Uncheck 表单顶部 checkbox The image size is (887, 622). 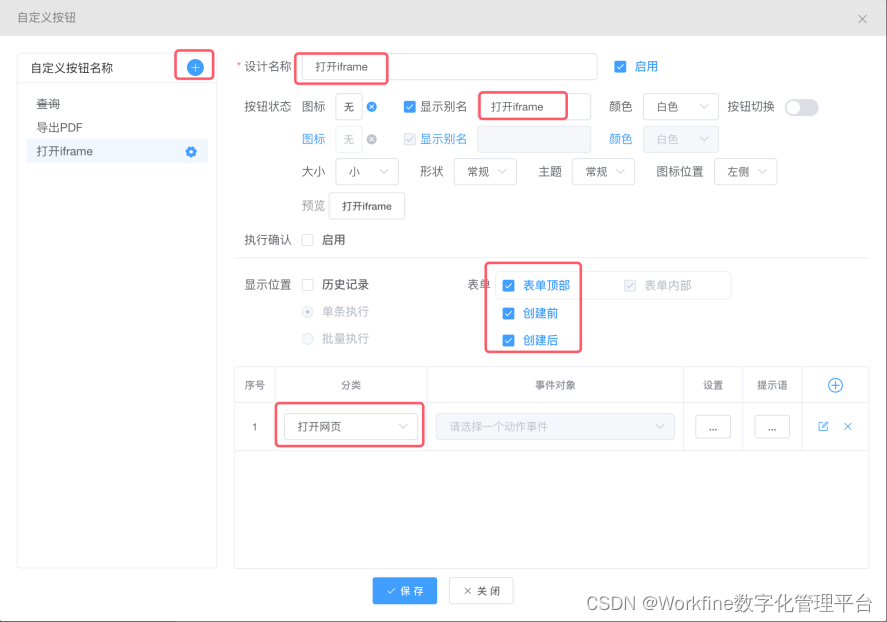[509, 286]
